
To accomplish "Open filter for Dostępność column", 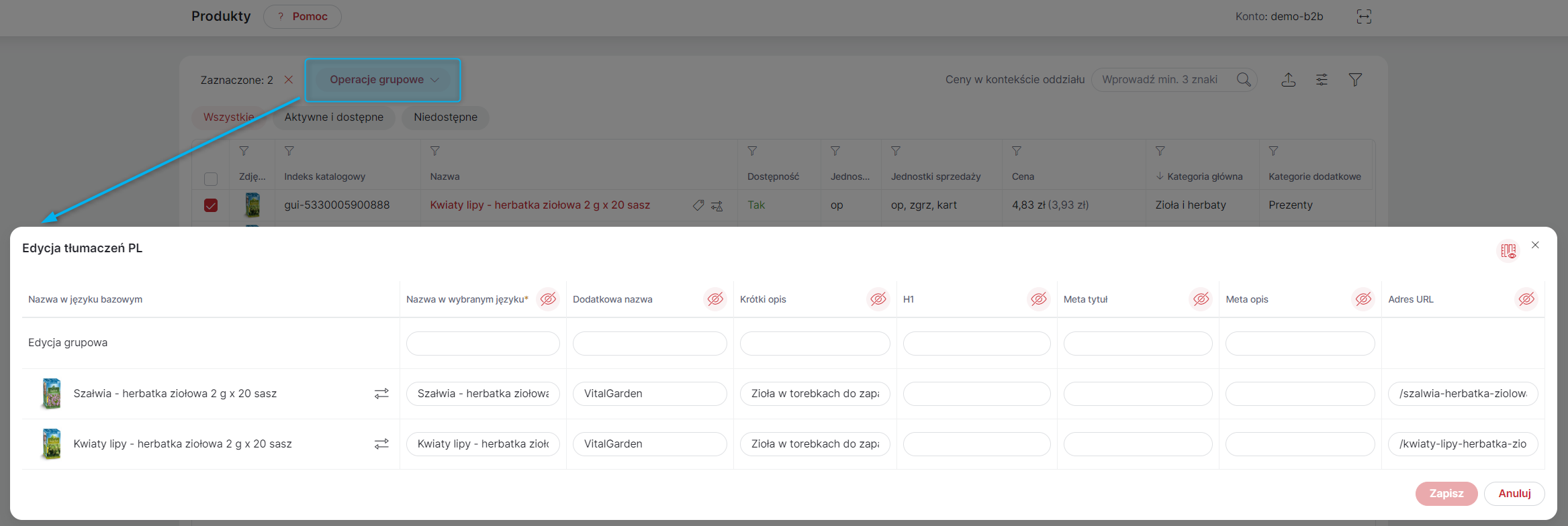I will 753,151.
